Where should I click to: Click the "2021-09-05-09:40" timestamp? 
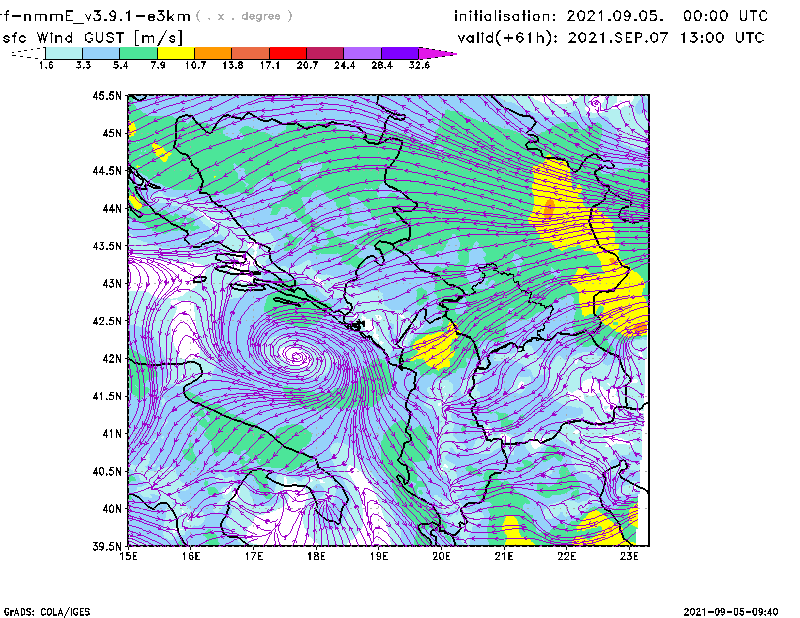[x=731, y=612]
